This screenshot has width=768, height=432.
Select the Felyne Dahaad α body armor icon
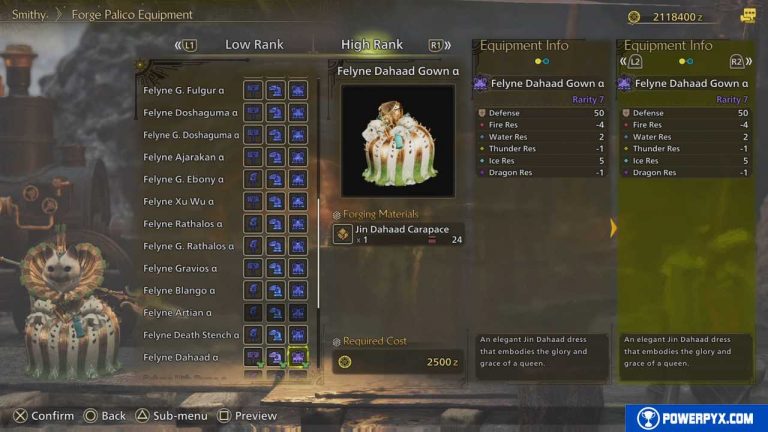(x=298, y=357)
